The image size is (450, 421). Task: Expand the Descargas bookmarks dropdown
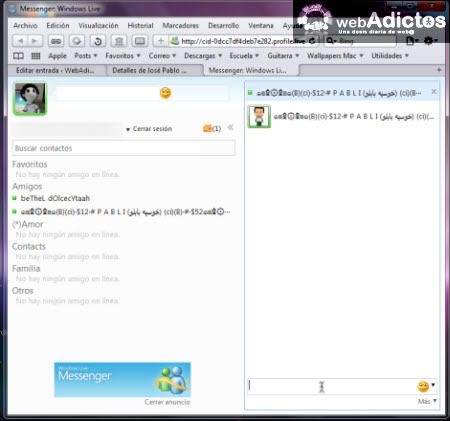pyautogui.click(x=203, y=56)
